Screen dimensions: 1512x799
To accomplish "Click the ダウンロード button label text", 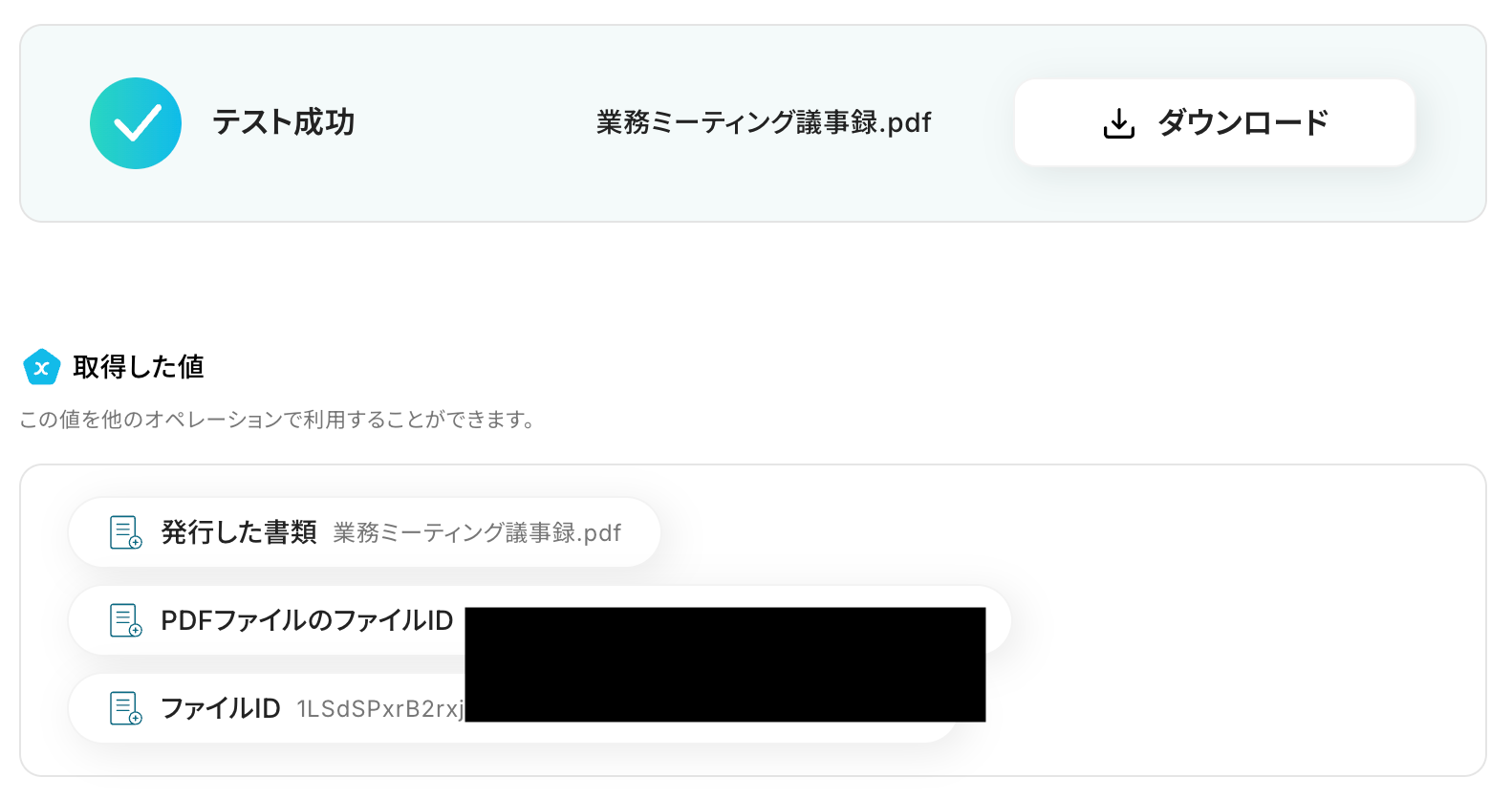I will [1242, 122].
